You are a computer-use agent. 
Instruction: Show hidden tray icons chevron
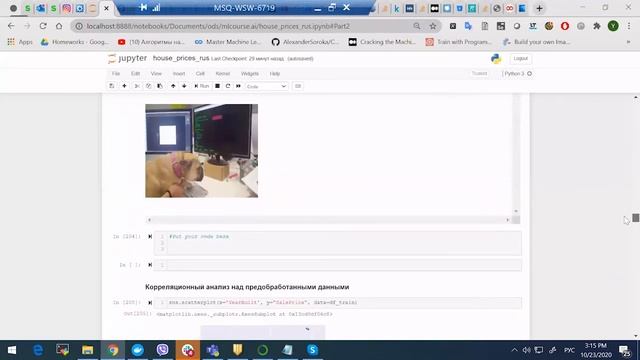[514, 350]
